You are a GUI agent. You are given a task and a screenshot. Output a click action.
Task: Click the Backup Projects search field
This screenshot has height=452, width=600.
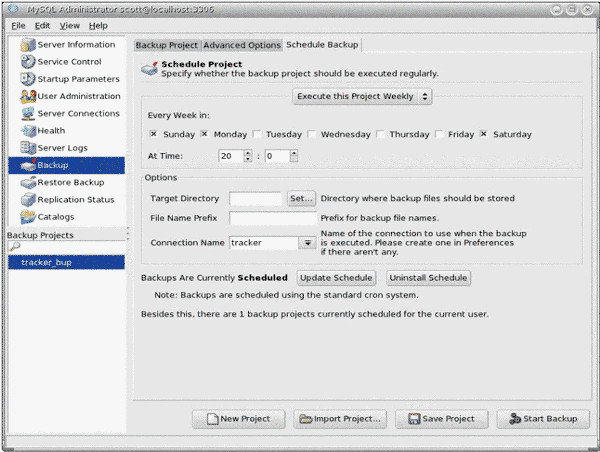pyautogui.click(x=67, y=247)
